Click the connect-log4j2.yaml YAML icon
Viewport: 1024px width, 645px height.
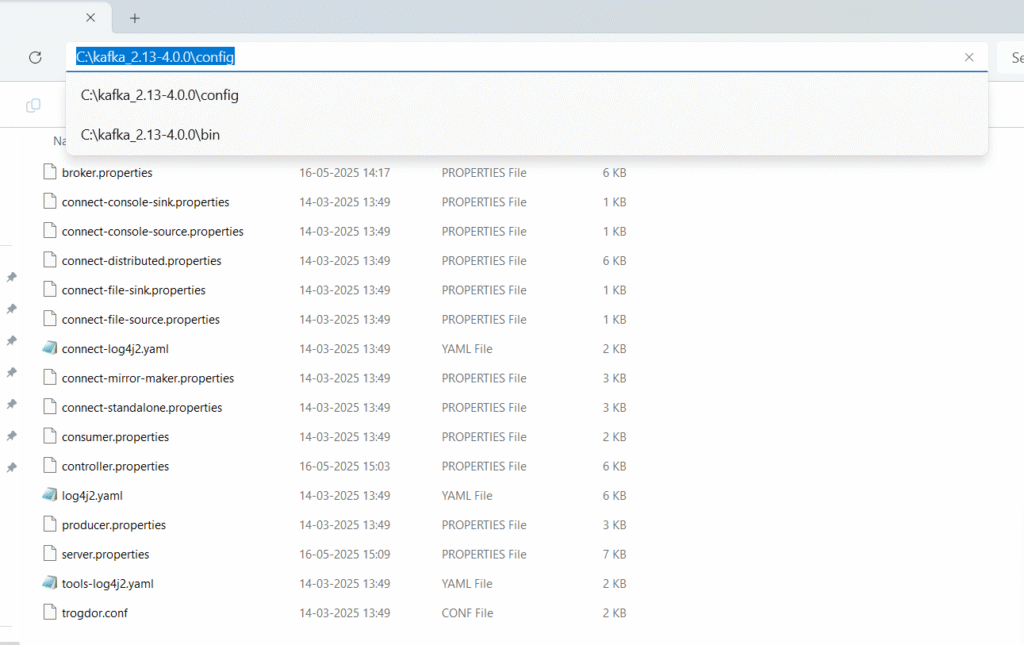coord(50,348)
